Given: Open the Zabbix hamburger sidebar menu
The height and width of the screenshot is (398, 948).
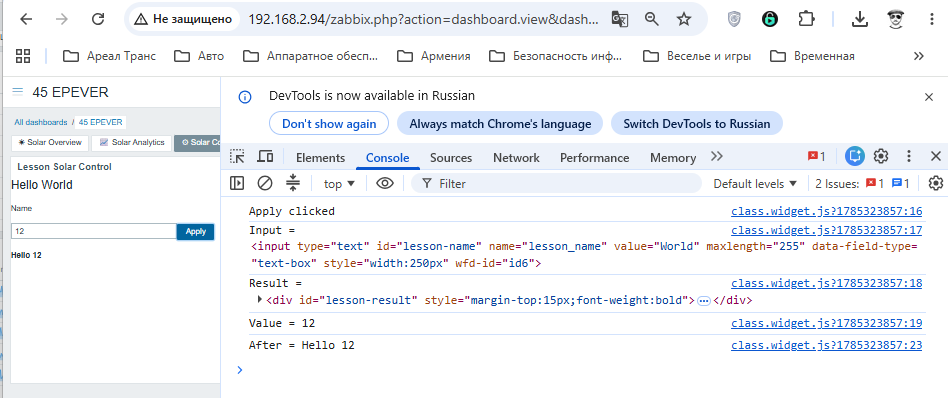Looking at the screenshot, I should (18, 92).
